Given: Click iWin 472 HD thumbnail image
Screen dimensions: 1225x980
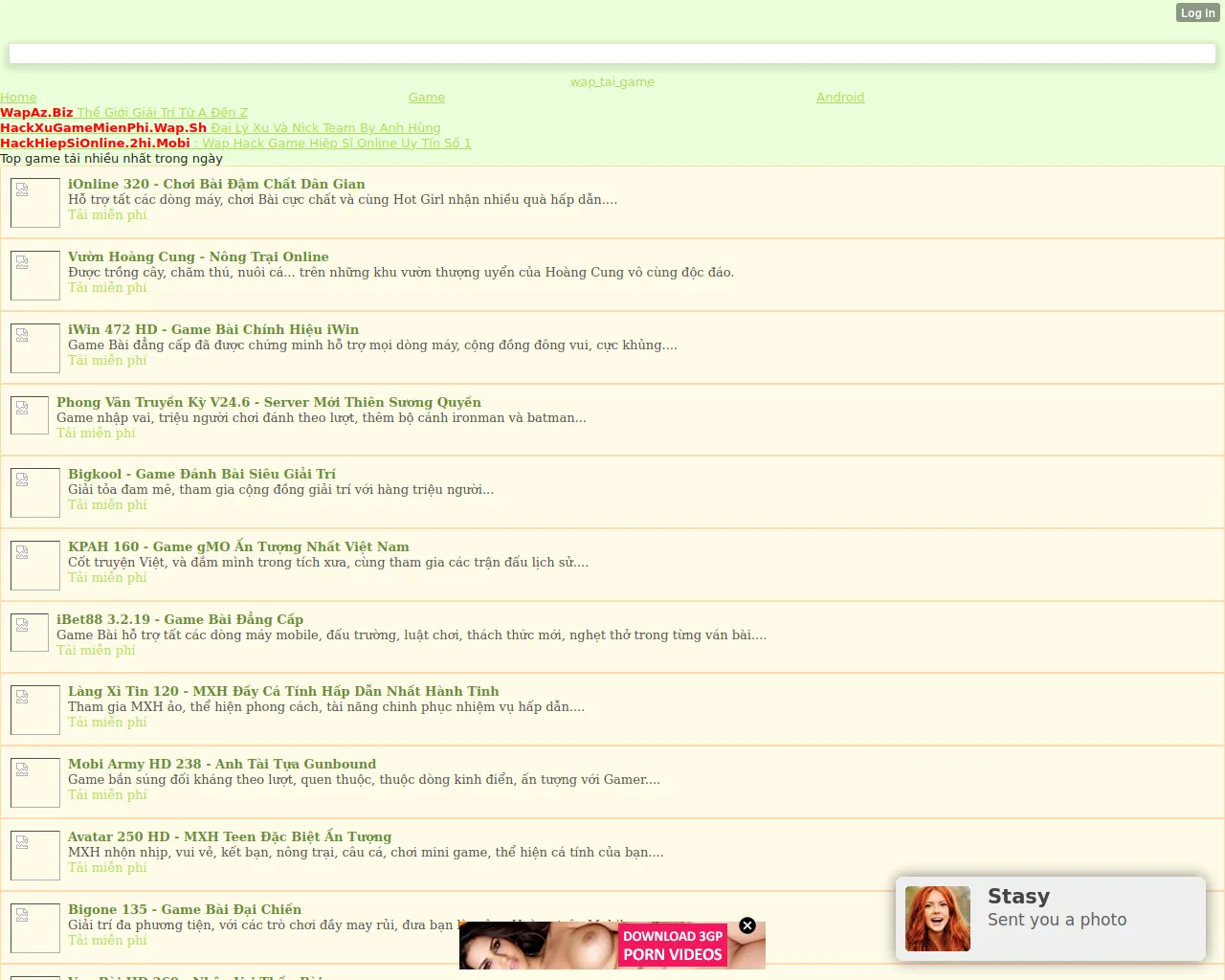Looking at the screenshot, I should click(x=35, y=348).
